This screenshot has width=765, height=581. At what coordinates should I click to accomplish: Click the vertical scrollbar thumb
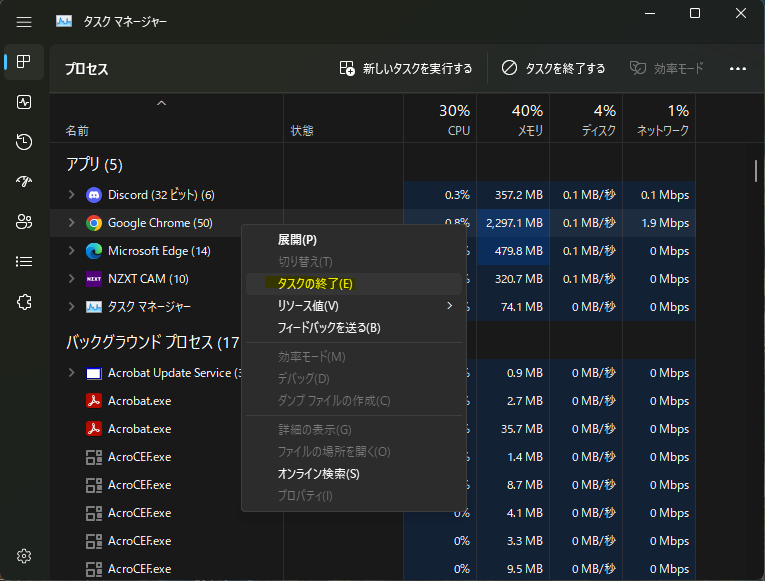coord(756,171)
